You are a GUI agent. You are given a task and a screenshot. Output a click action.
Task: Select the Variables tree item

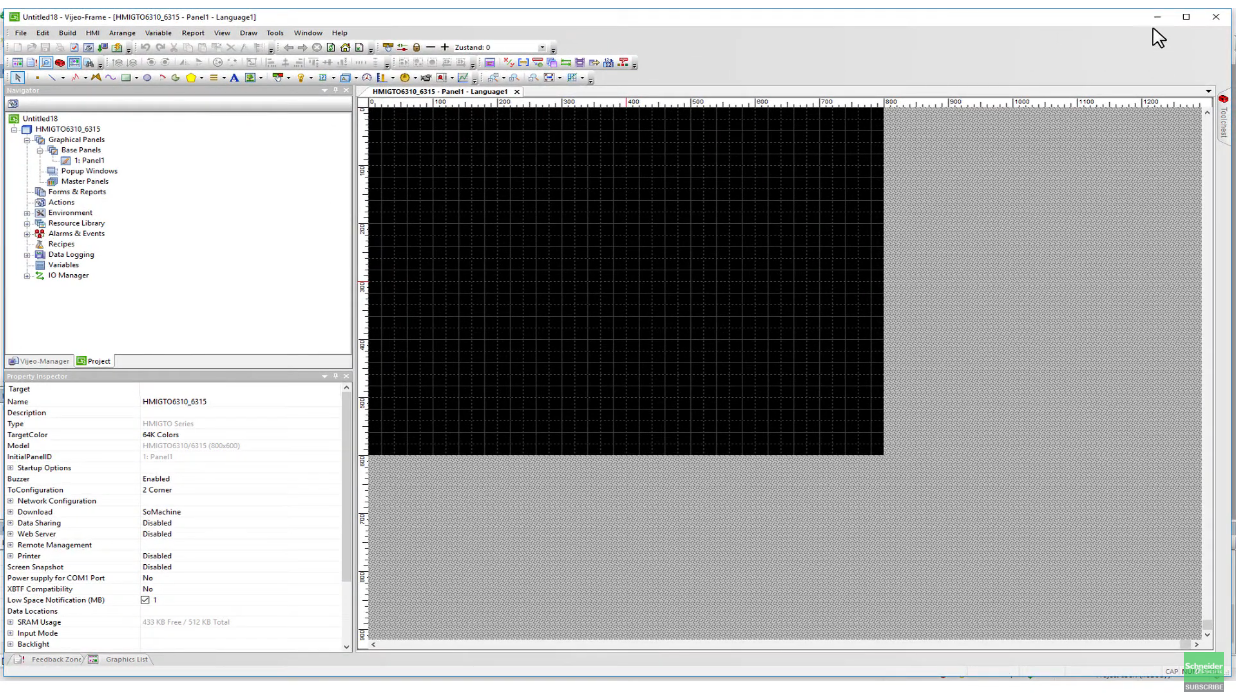pyautogui.click(x=63, y=265)
